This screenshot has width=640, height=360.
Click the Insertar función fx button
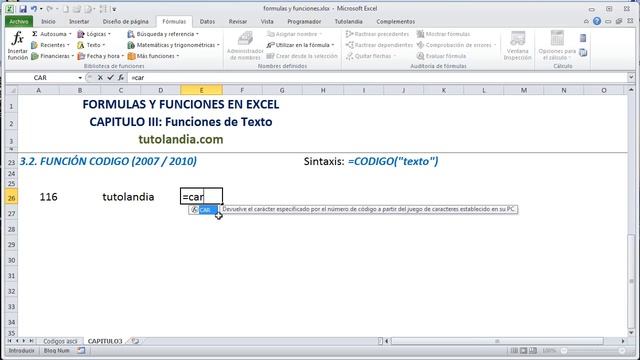[18, 46]
